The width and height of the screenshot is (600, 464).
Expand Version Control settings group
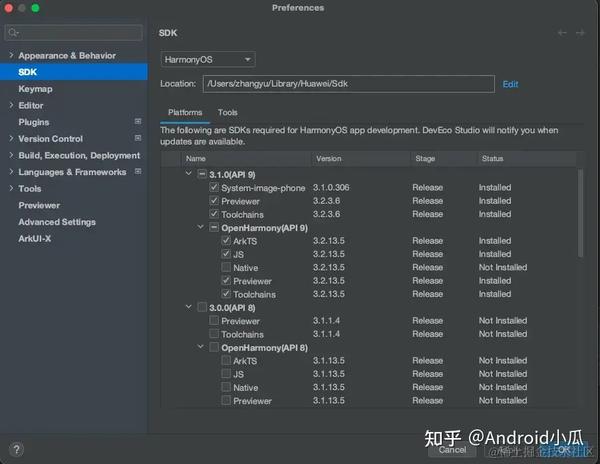[11, 138]
